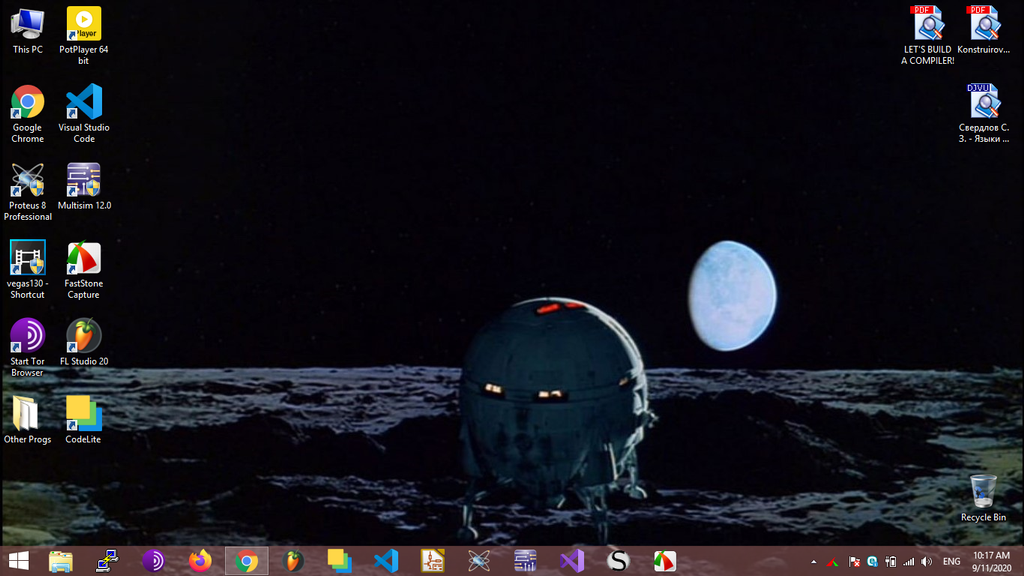
Task: Open File Explorer from the taskbar
Action: (x=61, y=561)
